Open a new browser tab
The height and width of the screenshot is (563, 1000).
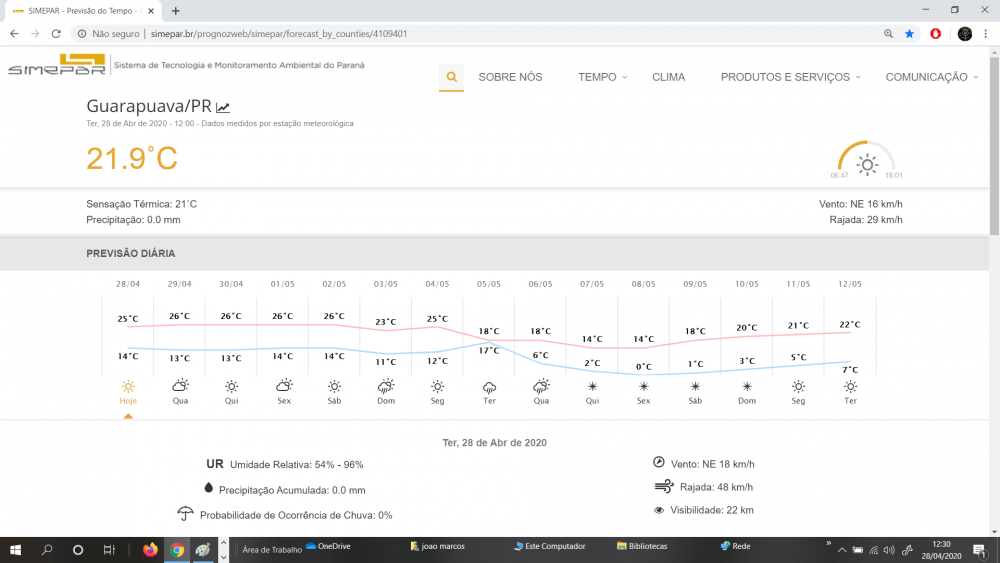pyautogui.click(x=176, y=11)
